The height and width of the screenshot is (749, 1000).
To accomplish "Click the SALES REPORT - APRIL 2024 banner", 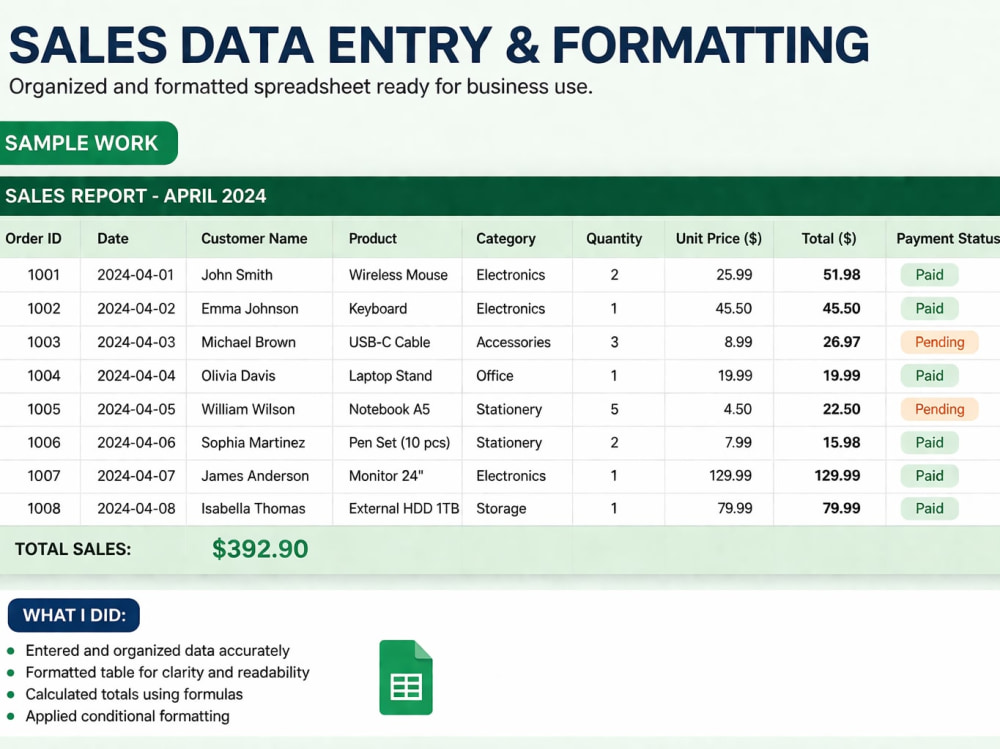I will click(500, 196).
